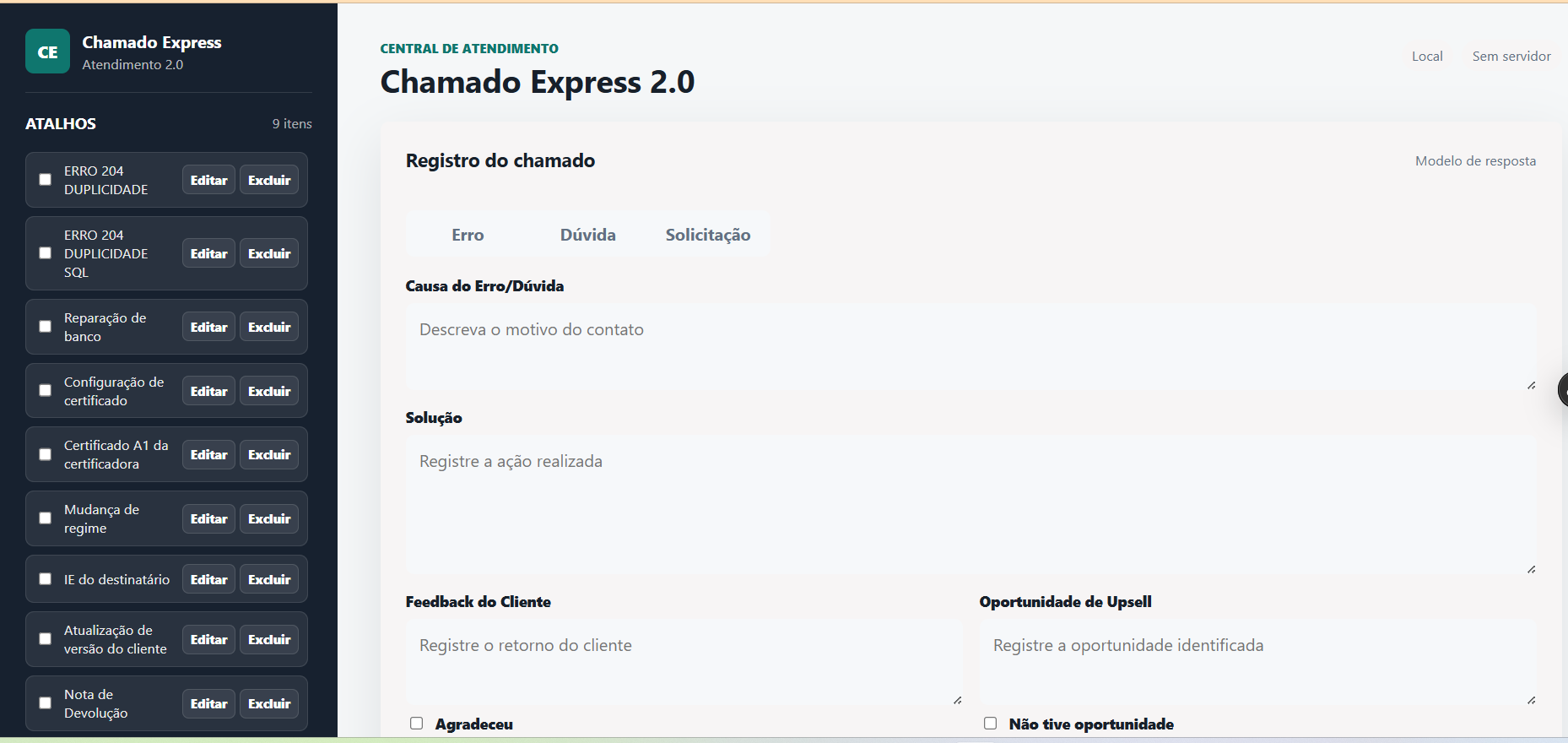Focus the Causa do Erro/Dúvida text area

[971, 347]
